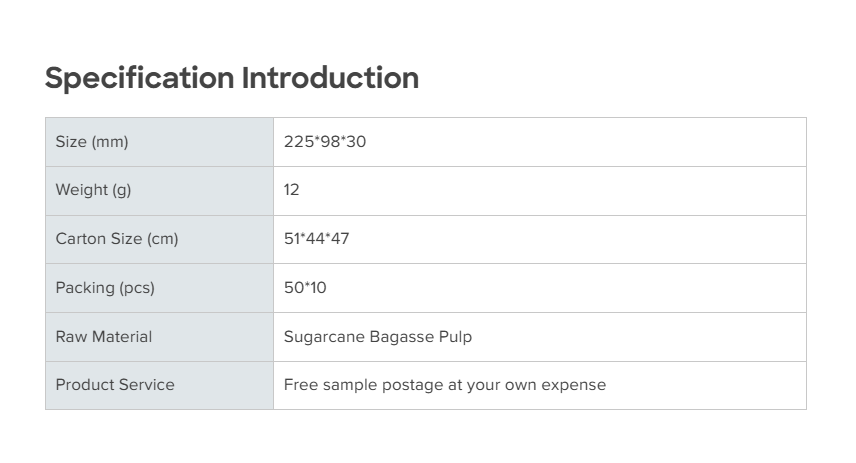Click the word Specification in the heading

click(x=139, y=78)
